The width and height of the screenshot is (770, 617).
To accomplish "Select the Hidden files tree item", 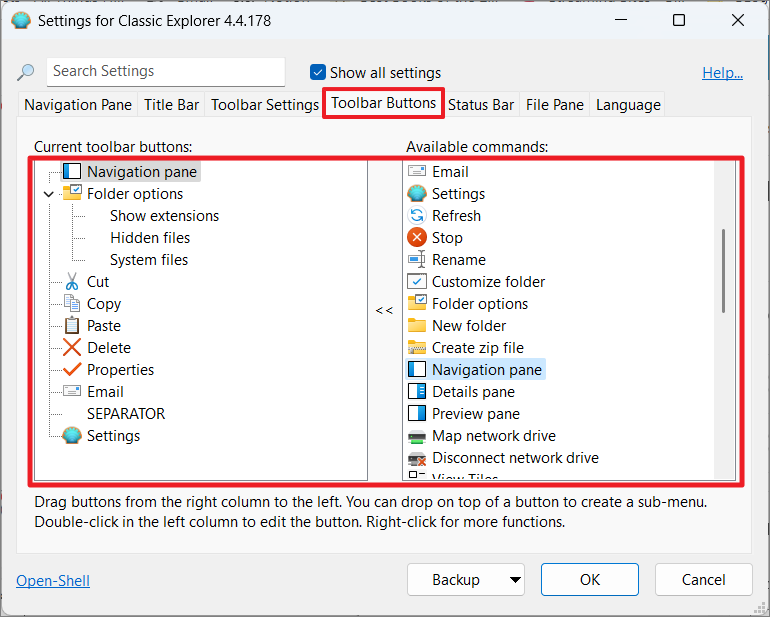I will [x=150, y=238].
